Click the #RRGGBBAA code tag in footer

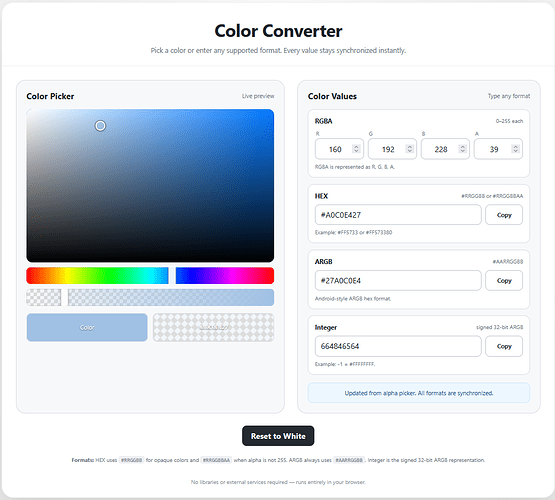(x=216, y=460)
